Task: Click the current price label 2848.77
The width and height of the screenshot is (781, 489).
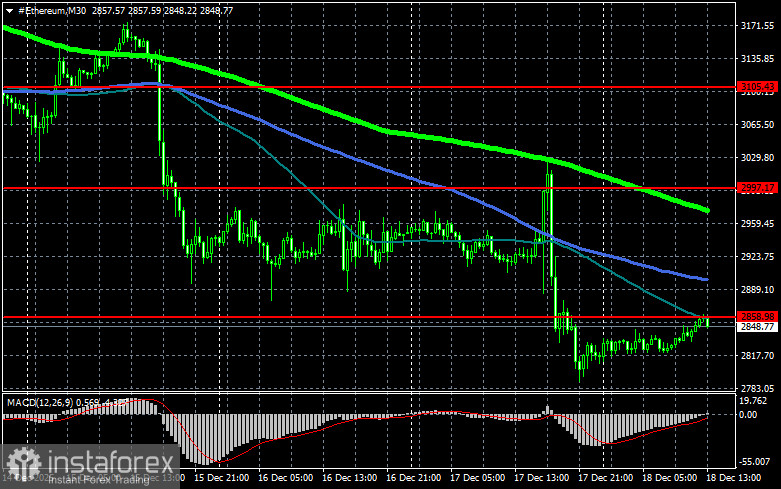Action: tap(757, 327)
